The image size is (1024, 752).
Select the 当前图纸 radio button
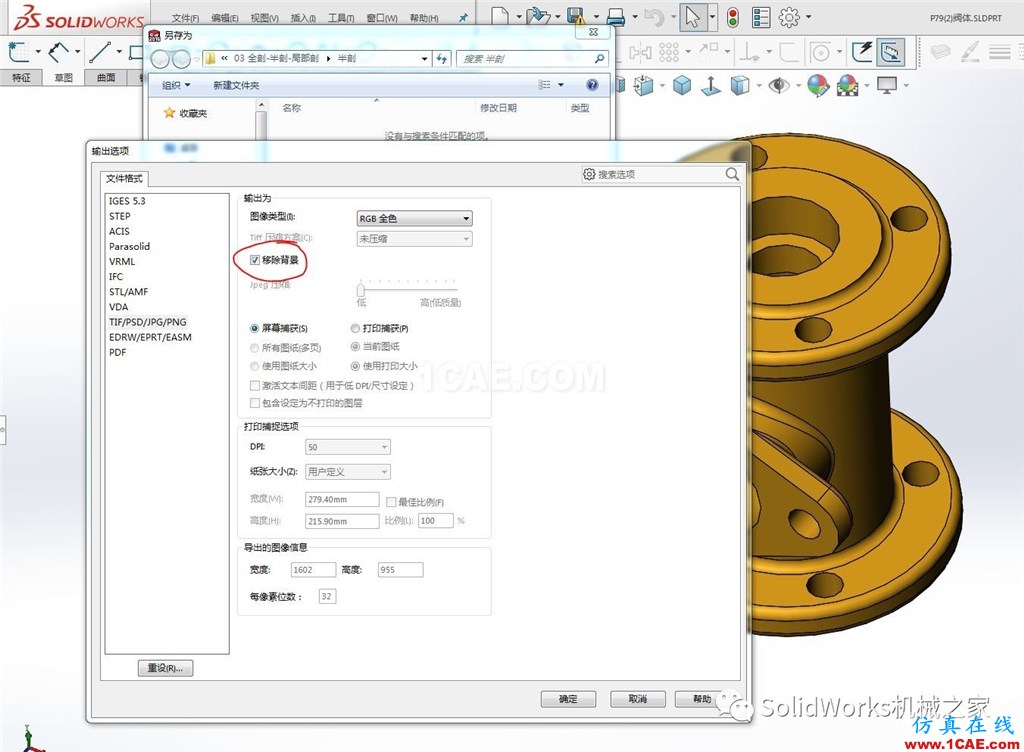355,347
